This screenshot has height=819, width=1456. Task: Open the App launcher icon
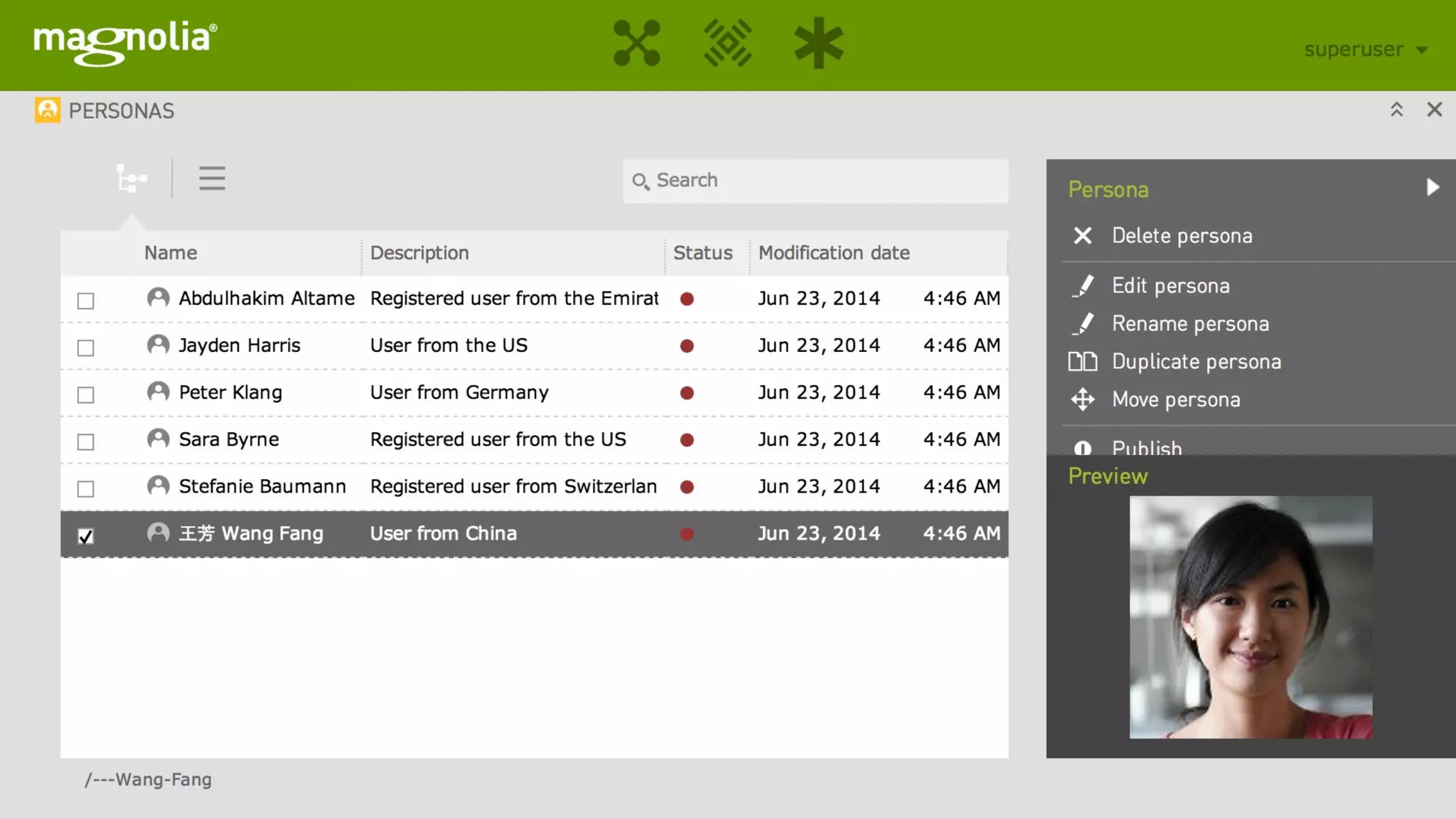point(636,43)
